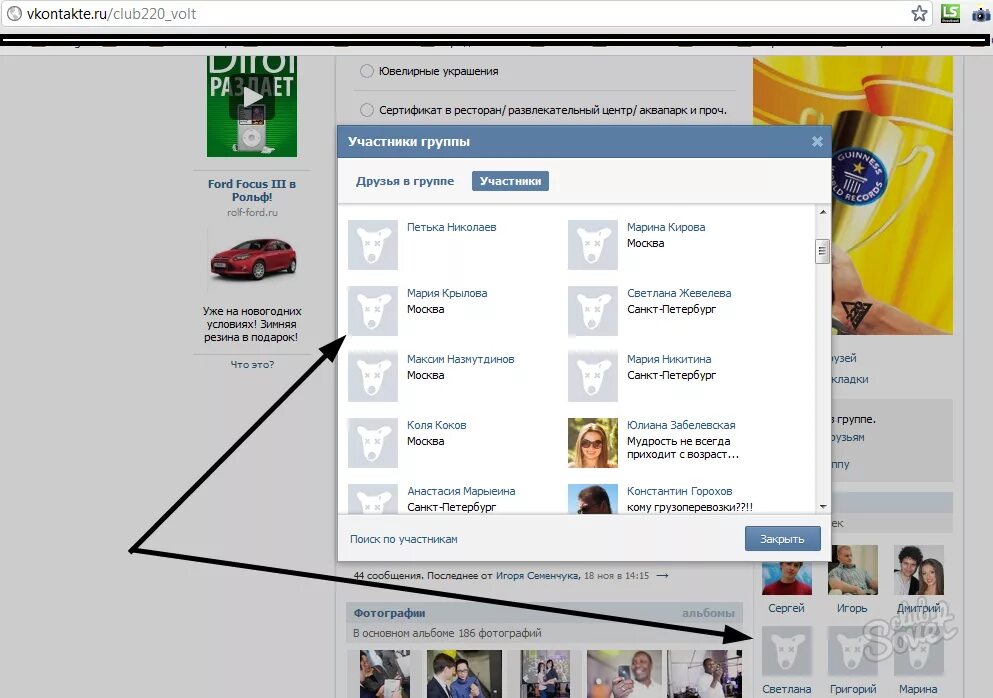Image resolution: width=993 pixels, height=698 pixels.
Task: Open the Игоря Семенчука author link
Action: [x=536, y=576]
